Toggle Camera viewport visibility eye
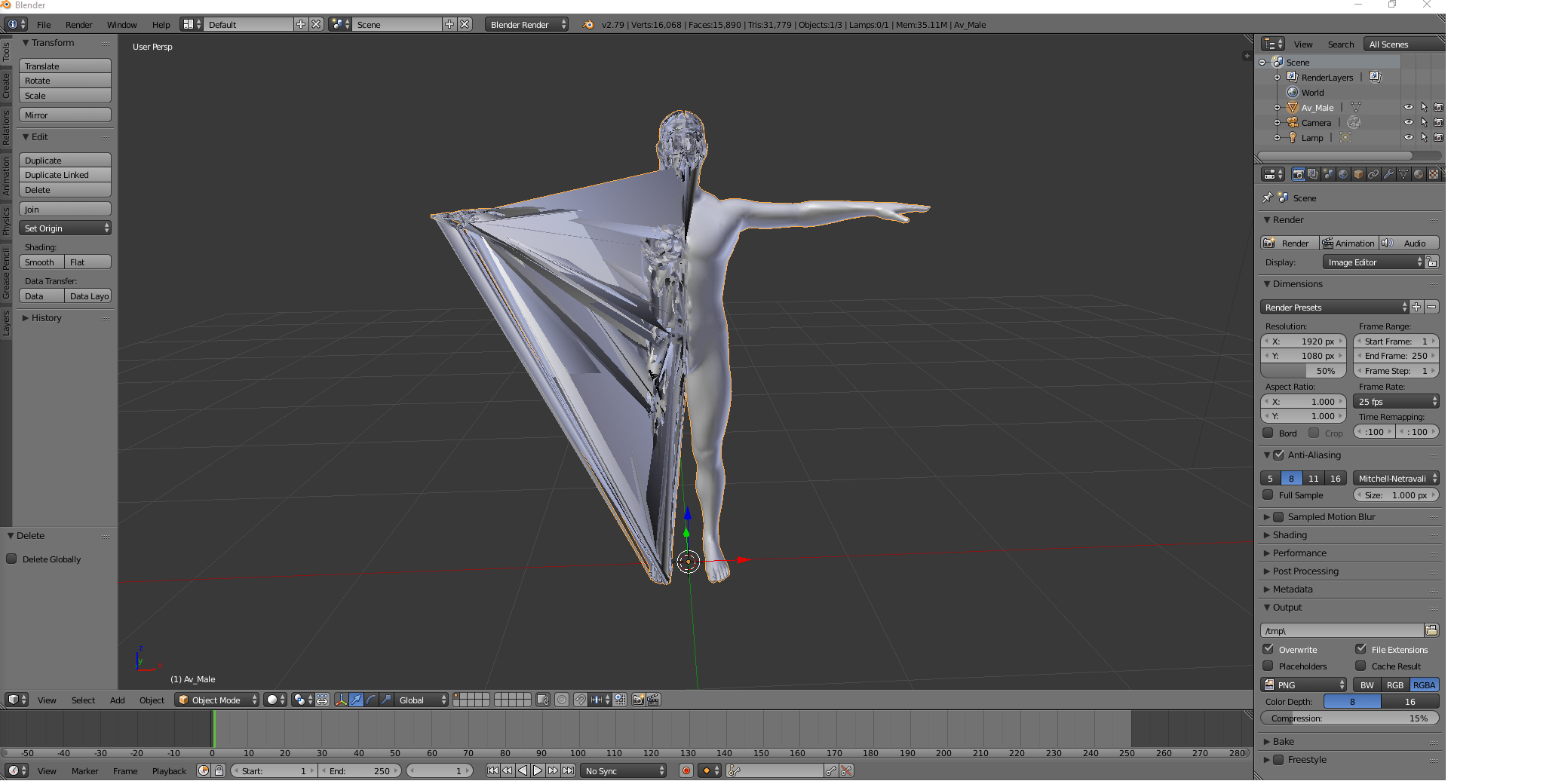Screen dimensions: 1543x784 coord(1408,122)
